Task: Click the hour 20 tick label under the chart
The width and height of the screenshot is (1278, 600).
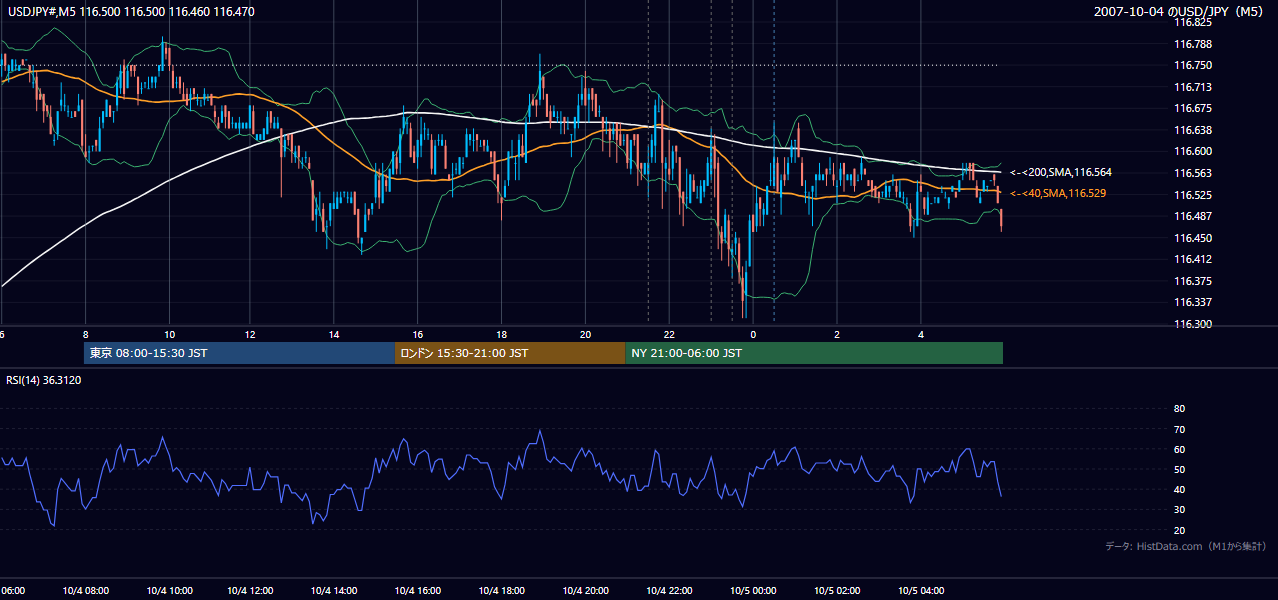Action: coord(585,334)
